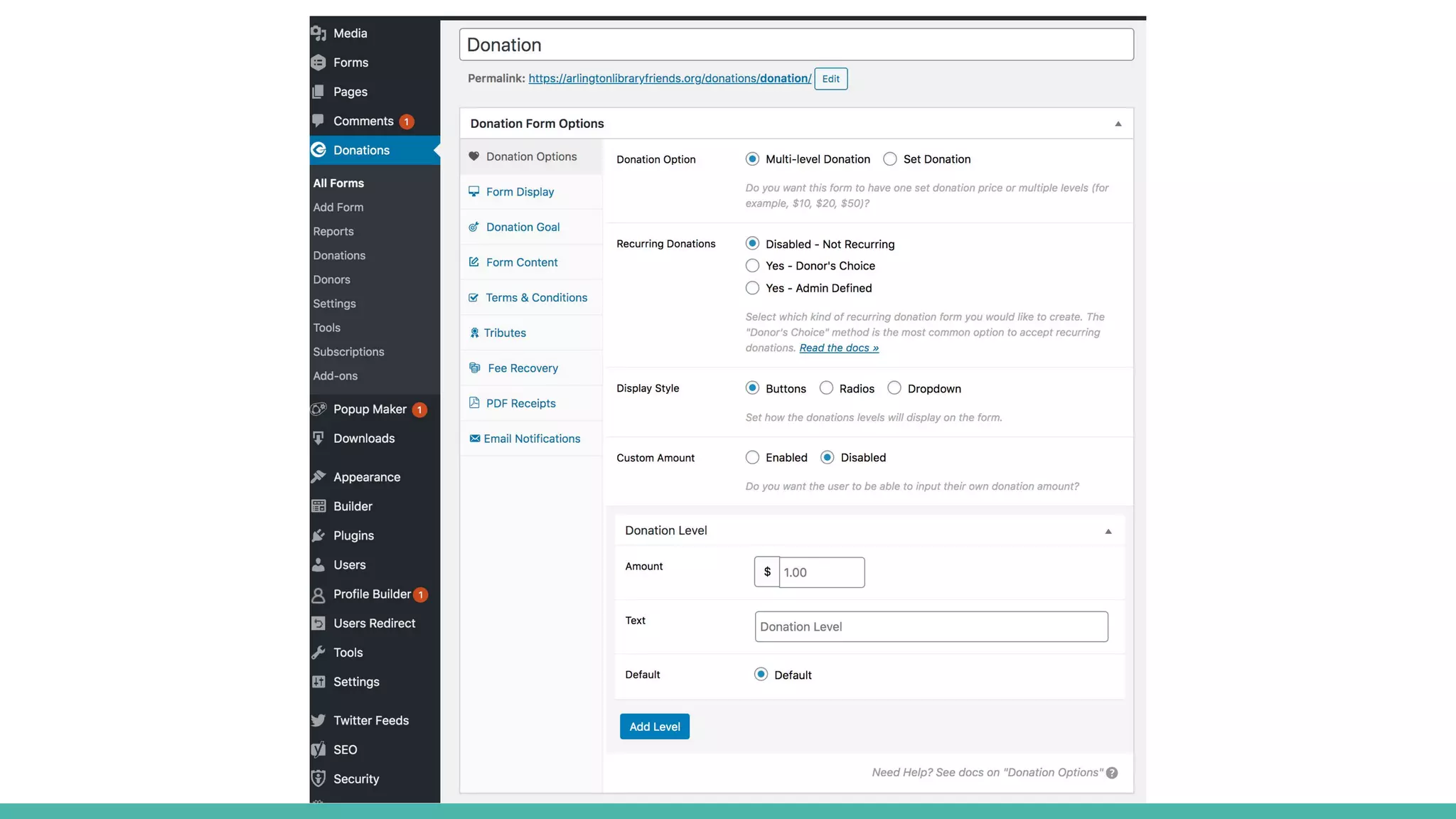This screenshot has height=819, width=1456.
Task: Select Dropdown display style
Action: coord(894,388)
